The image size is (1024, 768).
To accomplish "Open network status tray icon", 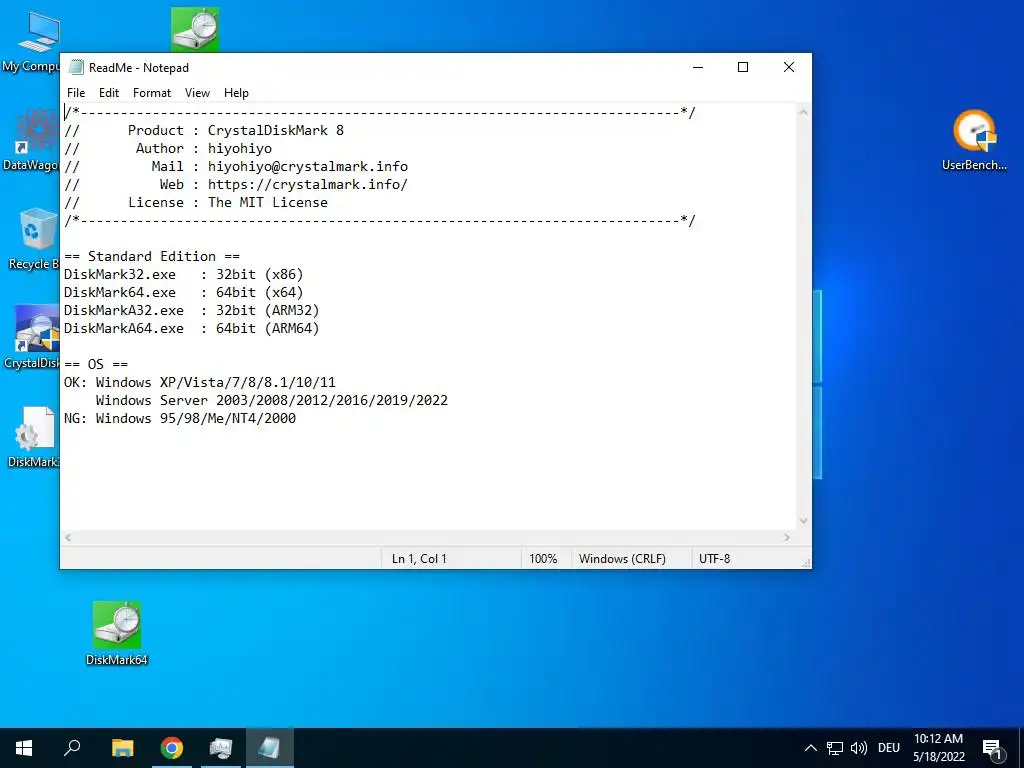I will pyautogui.click(x=835, y=748).
